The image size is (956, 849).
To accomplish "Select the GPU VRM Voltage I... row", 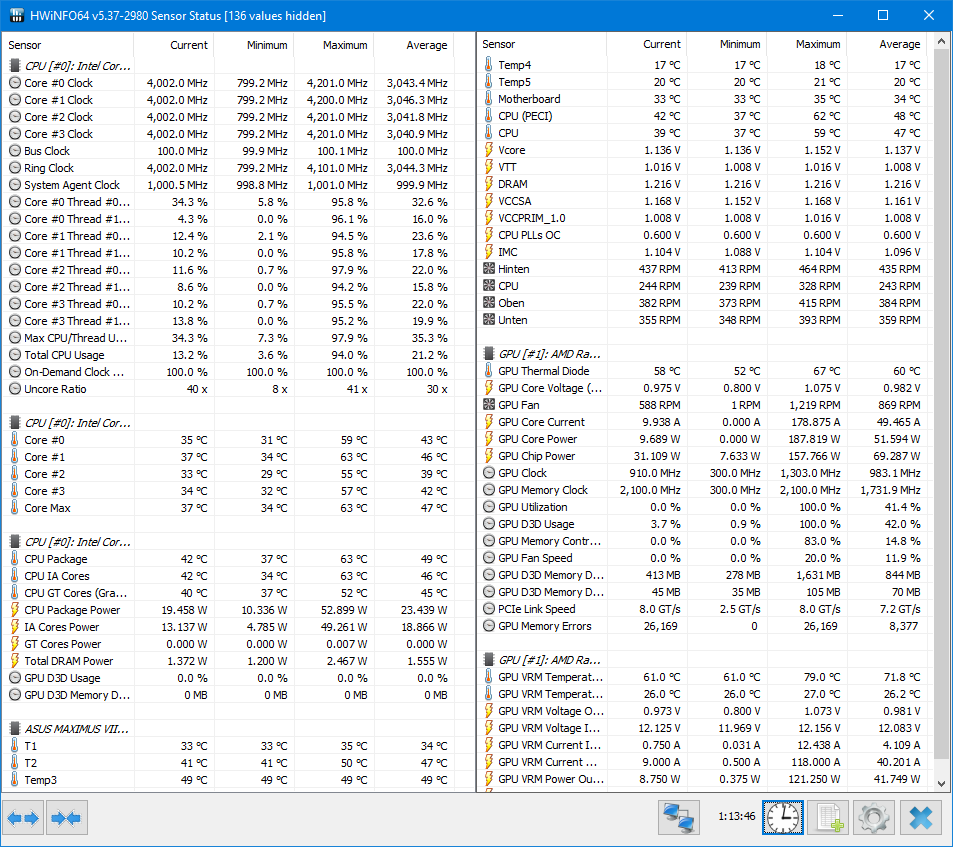I will point(702,728).
